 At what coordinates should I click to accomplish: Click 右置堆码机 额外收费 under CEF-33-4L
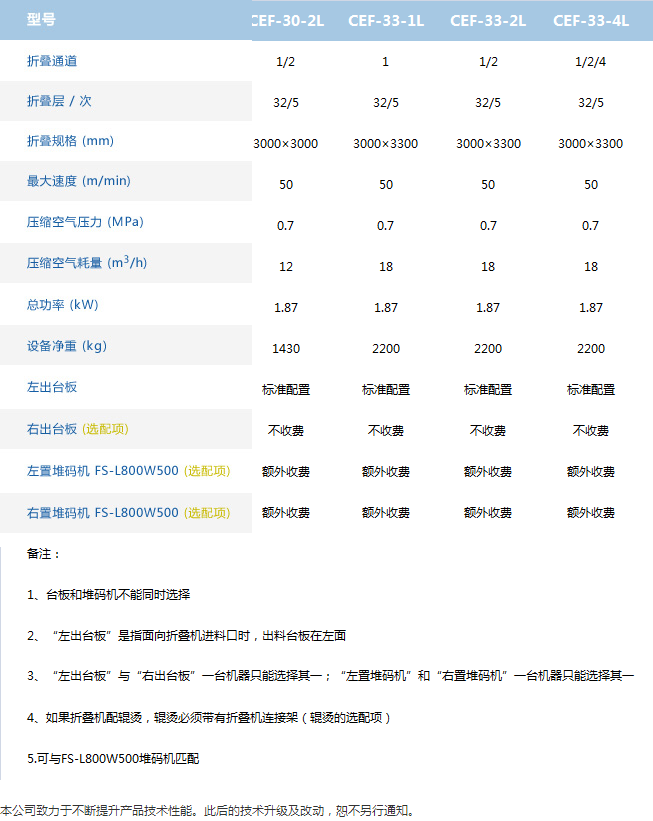click(591, 513)
